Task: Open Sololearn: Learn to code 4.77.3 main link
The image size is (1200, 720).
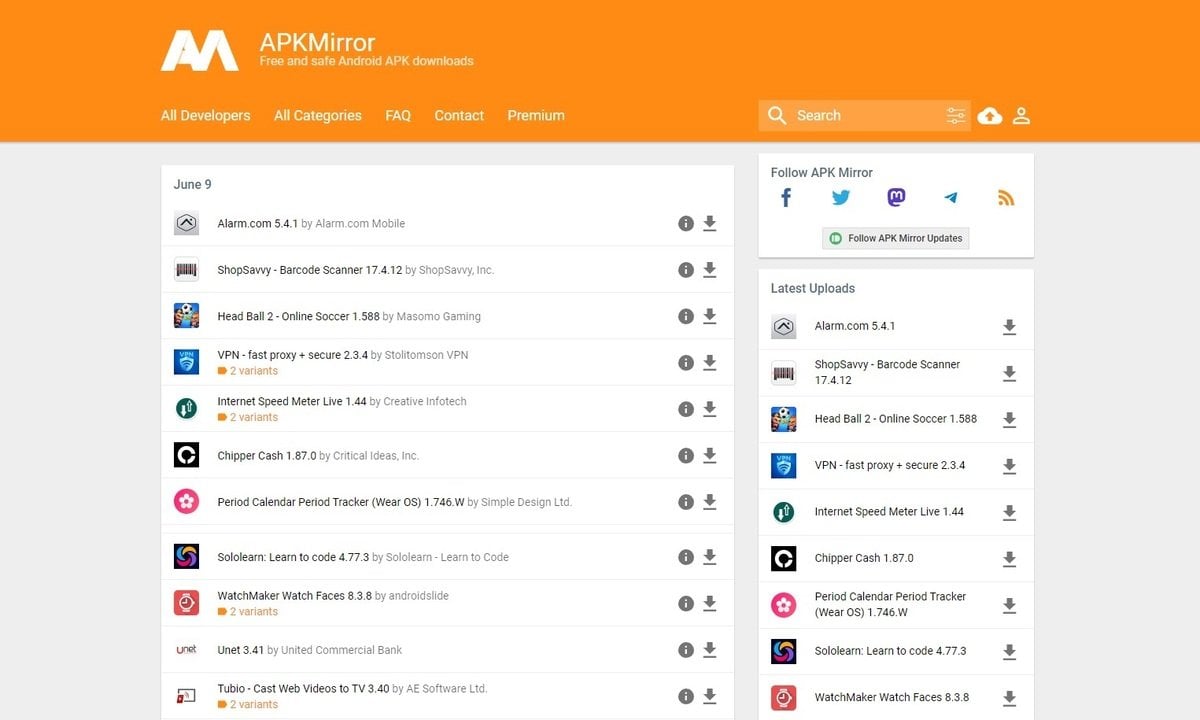Action: point(293,557)
